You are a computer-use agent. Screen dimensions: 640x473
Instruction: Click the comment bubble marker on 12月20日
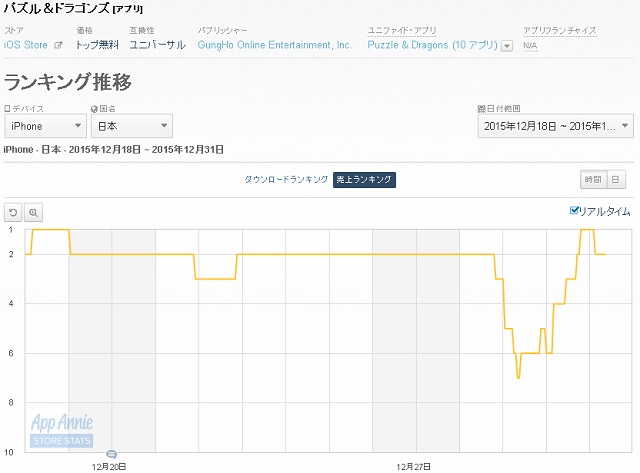(111, 454)
